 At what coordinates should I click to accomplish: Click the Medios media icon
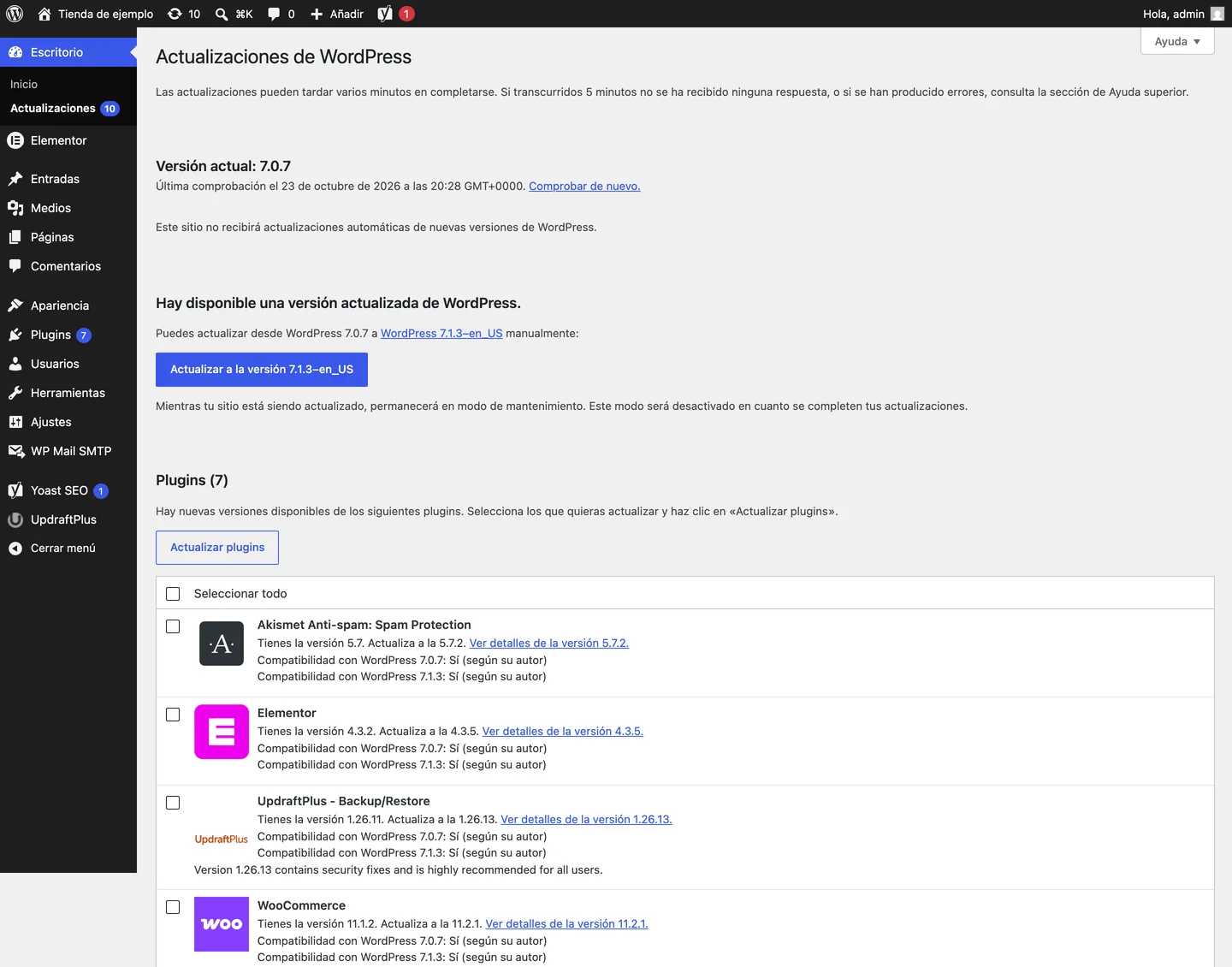(15, 208)
